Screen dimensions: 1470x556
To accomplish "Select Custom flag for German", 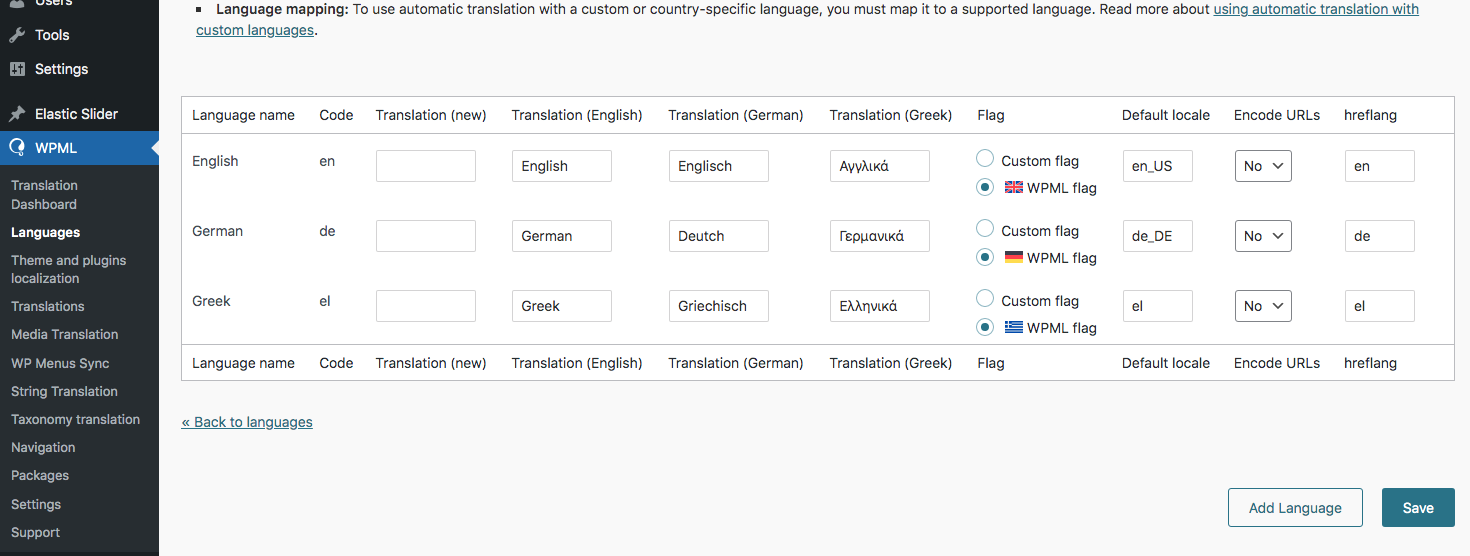I will pos(985,229).
